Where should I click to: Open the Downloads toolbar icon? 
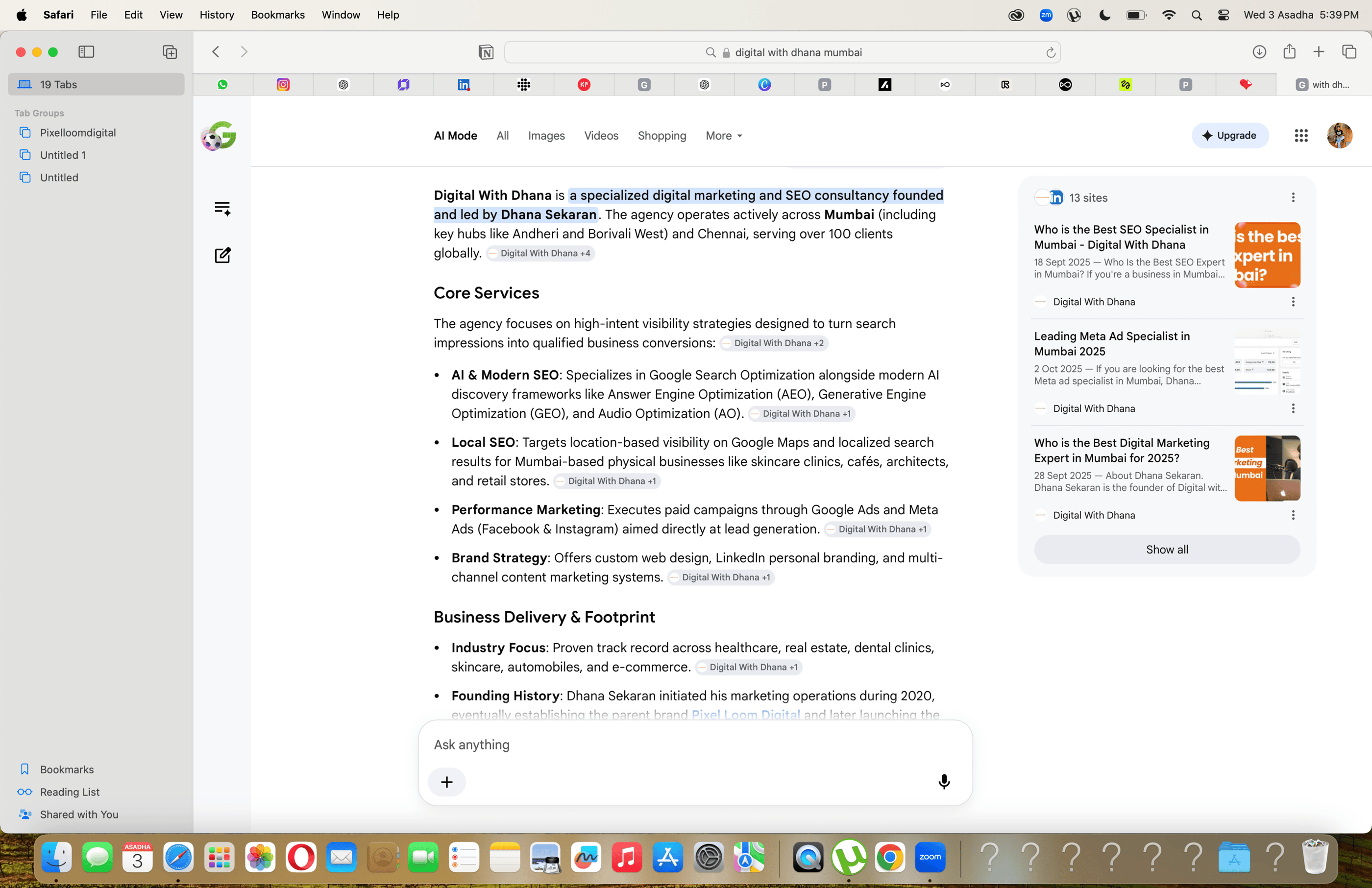(1259, 52)
